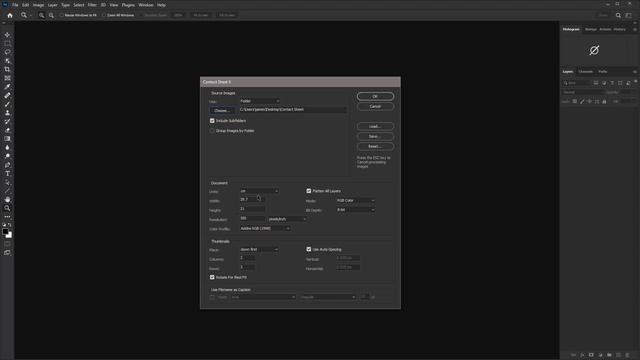640x360 pixels.
Task: Select the Crop tool
Action: pos(7,69)
